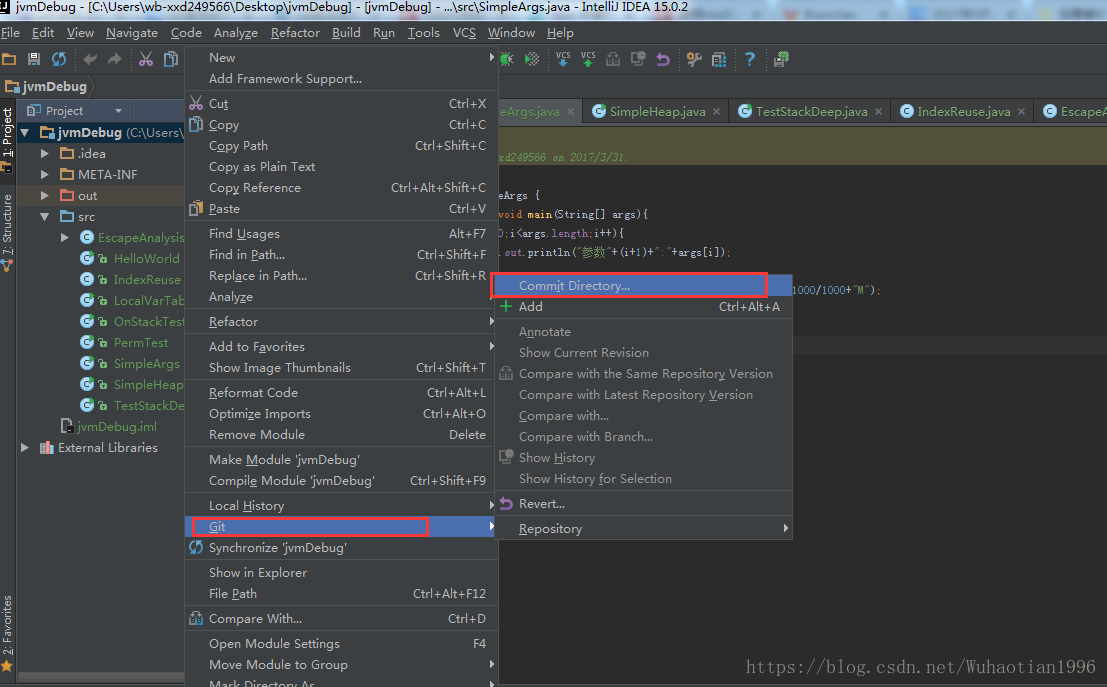This screenshot has height=687, width=1107.
Task: Click the VCS Commit Changes icon
Action: point(587,59)
